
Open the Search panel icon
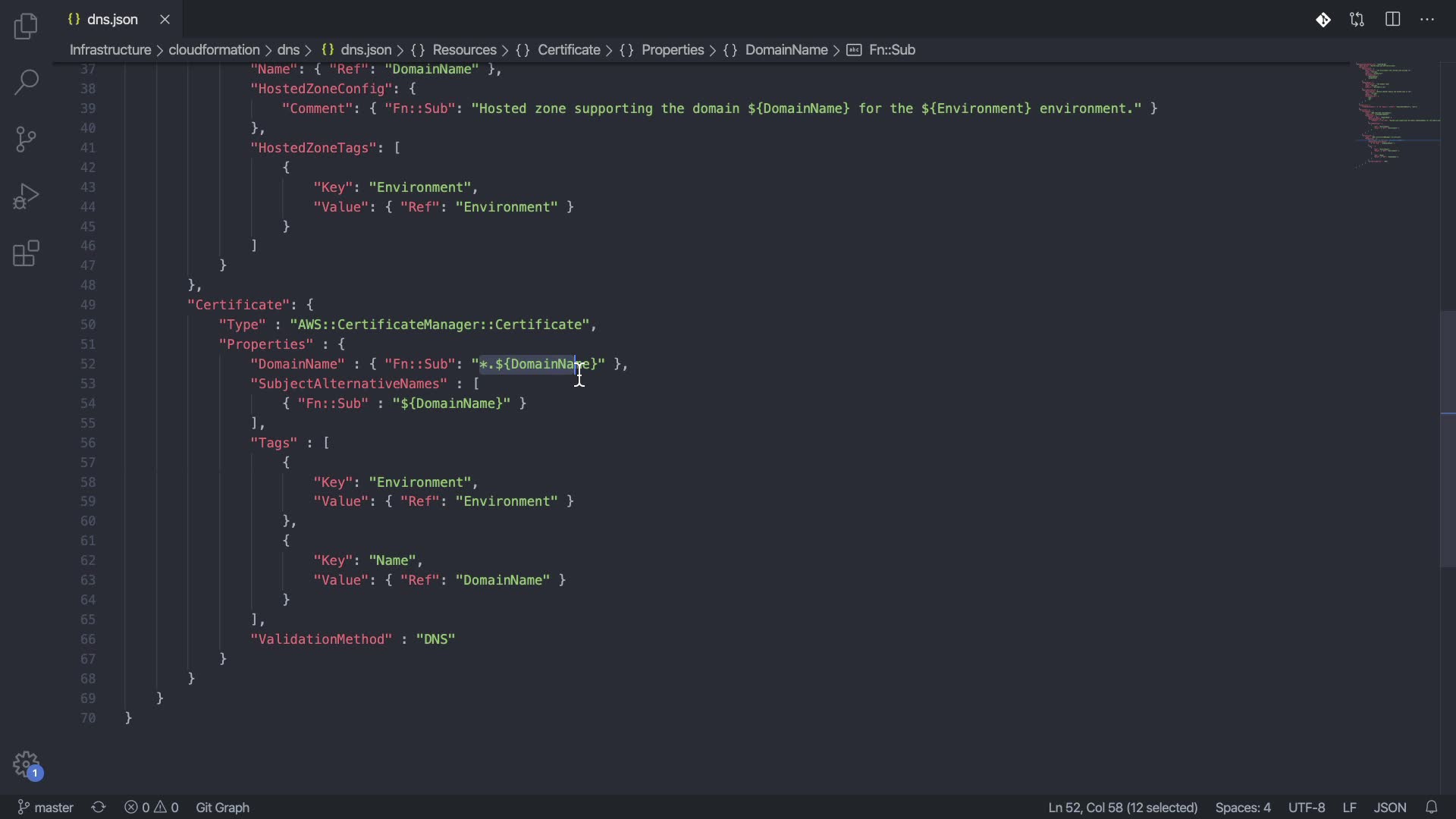[26, 82]
